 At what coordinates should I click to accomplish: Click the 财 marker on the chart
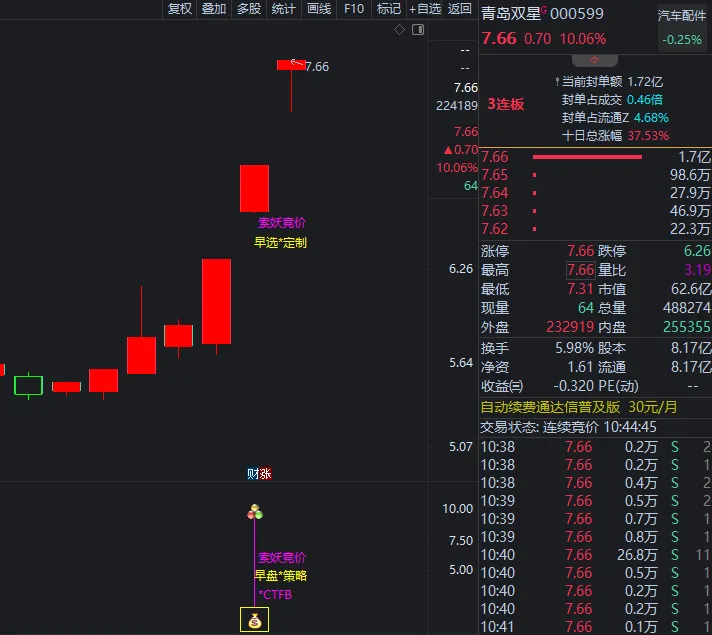pyautogui.click(x=253, y=474)
